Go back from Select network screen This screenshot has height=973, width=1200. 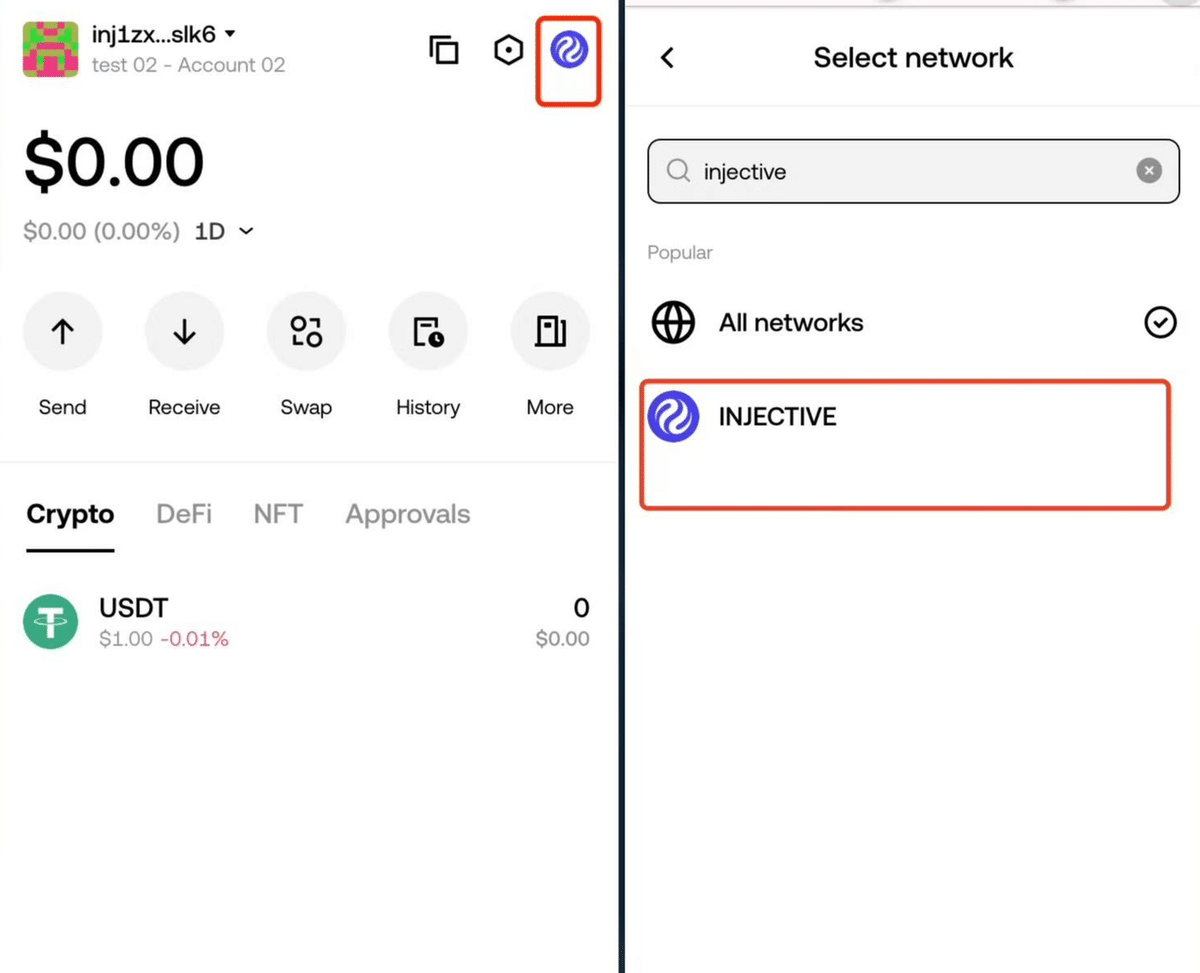[x=668, y=58]
